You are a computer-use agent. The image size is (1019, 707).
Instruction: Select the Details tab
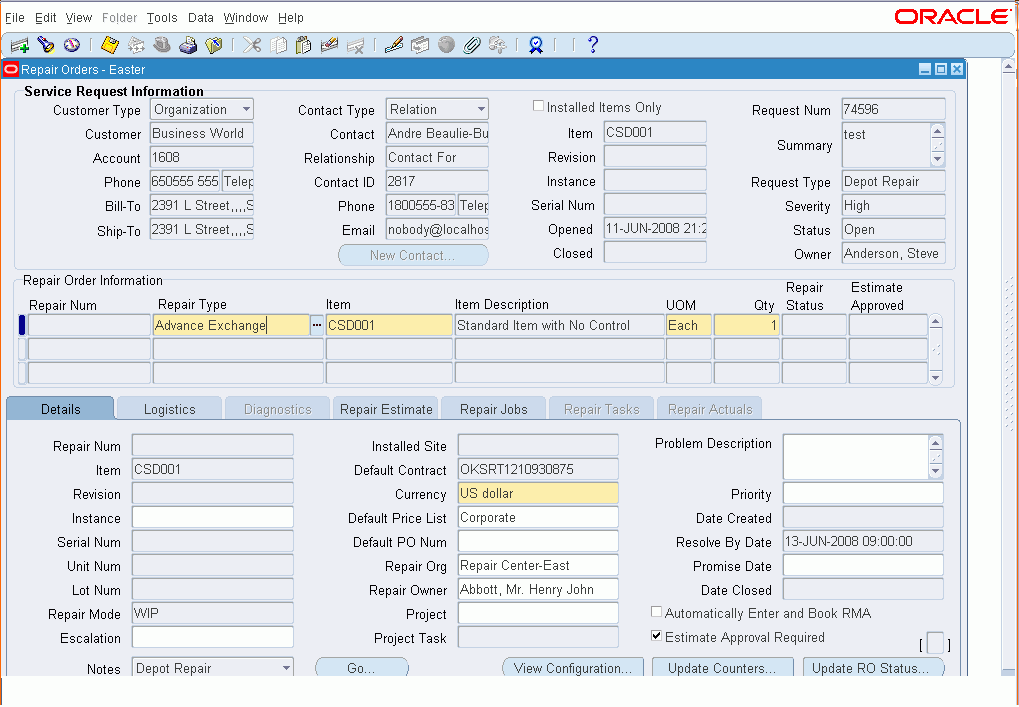pyautogui.click(x=60, y=409)
